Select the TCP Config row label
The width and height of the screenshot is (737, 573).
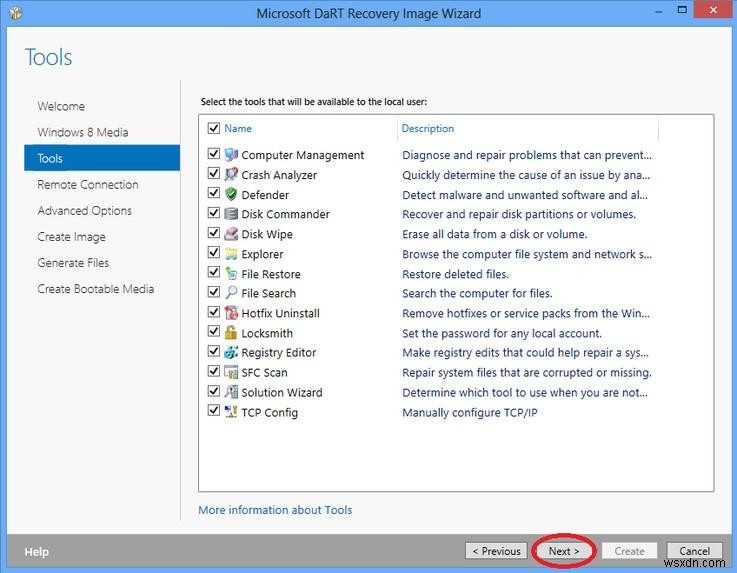(270, 413)
